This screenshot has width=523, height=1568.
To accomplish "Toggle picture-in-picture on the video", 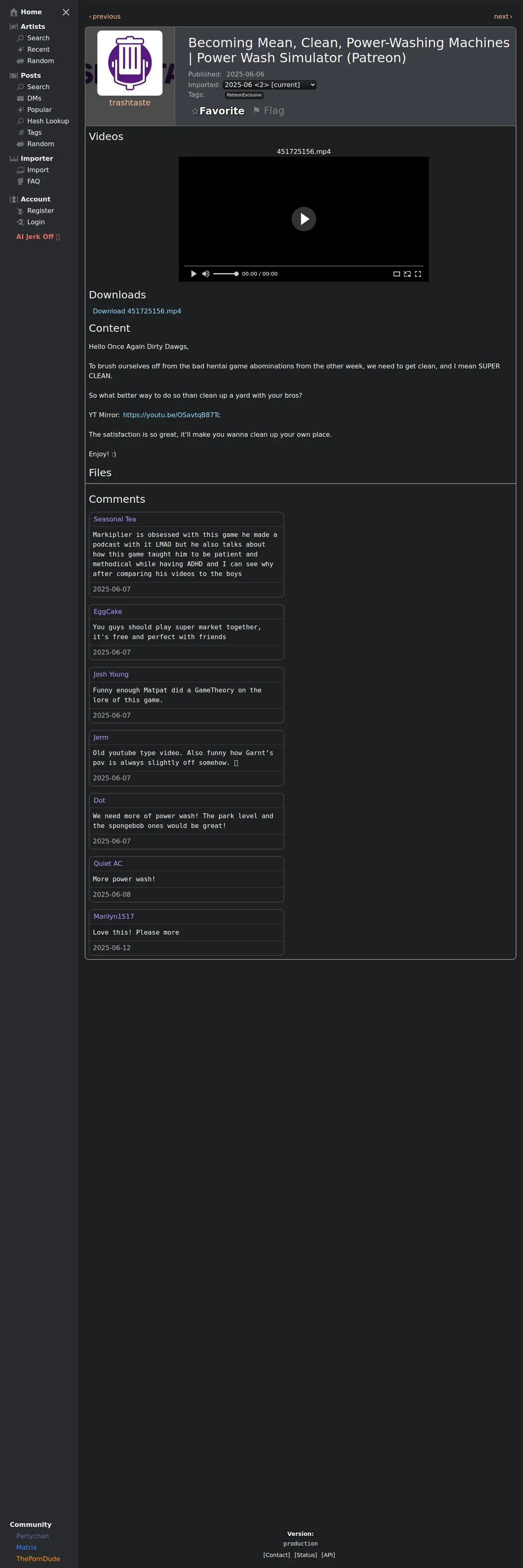I will (407, 274).
